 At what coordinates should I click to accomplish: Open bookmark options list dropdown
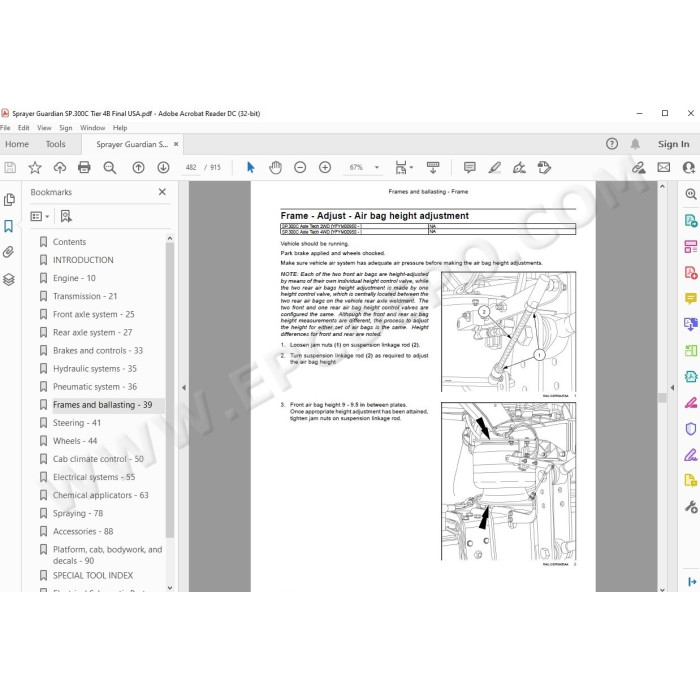[x=40, y=217]
